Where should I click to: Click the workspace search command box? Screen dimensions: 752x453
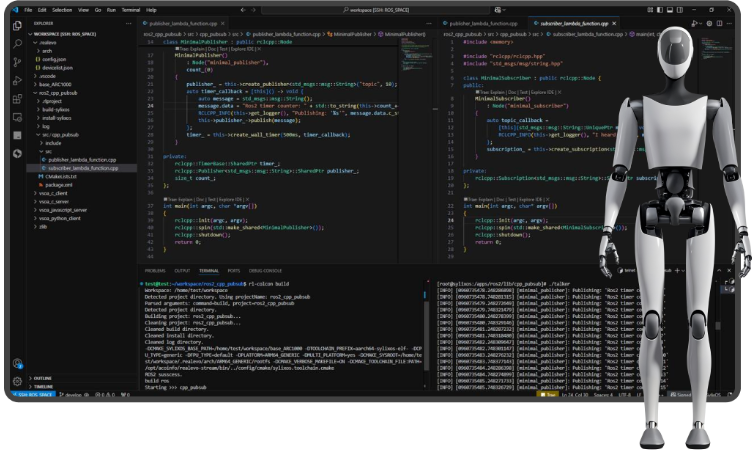[376, 10]
